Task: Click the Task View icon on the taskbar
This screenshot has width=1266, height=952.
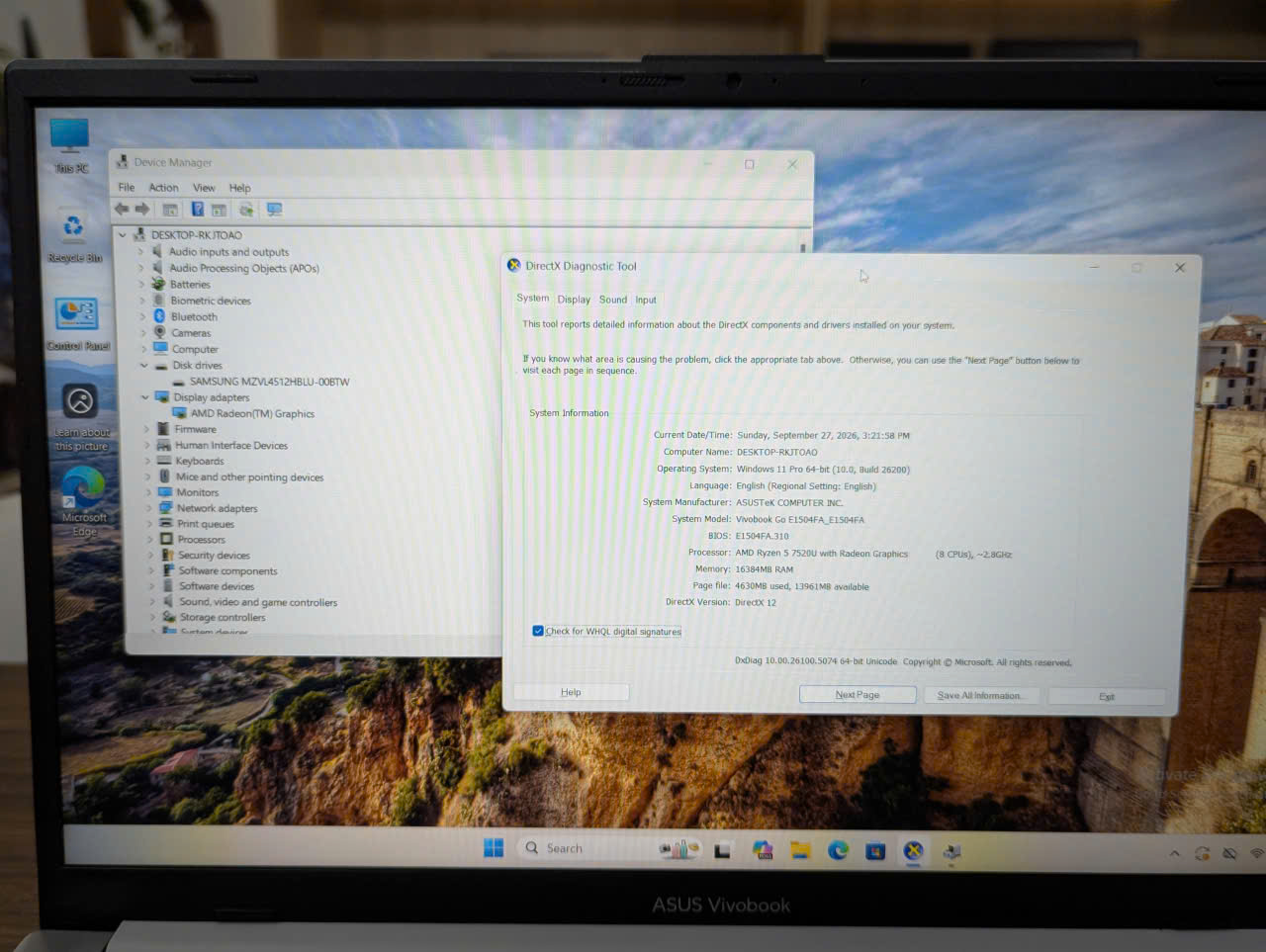Action: point(723,850)
